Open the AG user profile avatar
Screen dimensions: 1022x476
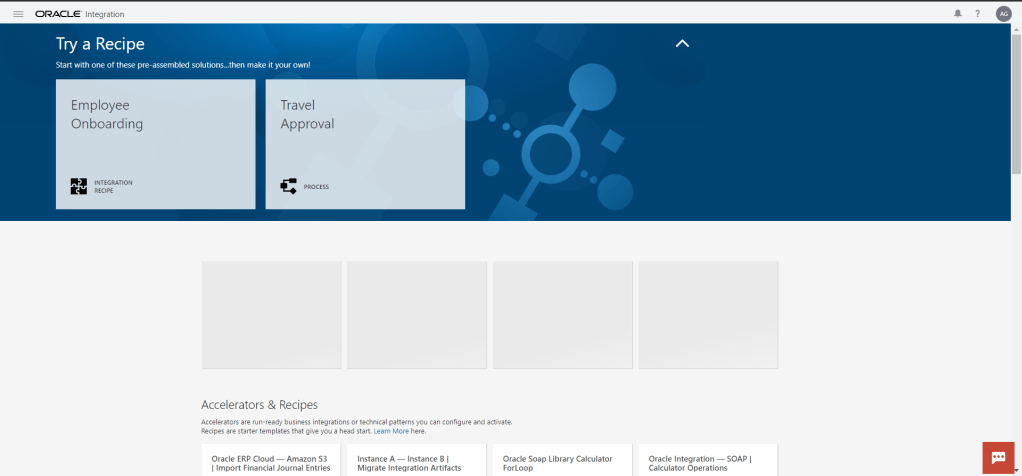[1003, 14]
